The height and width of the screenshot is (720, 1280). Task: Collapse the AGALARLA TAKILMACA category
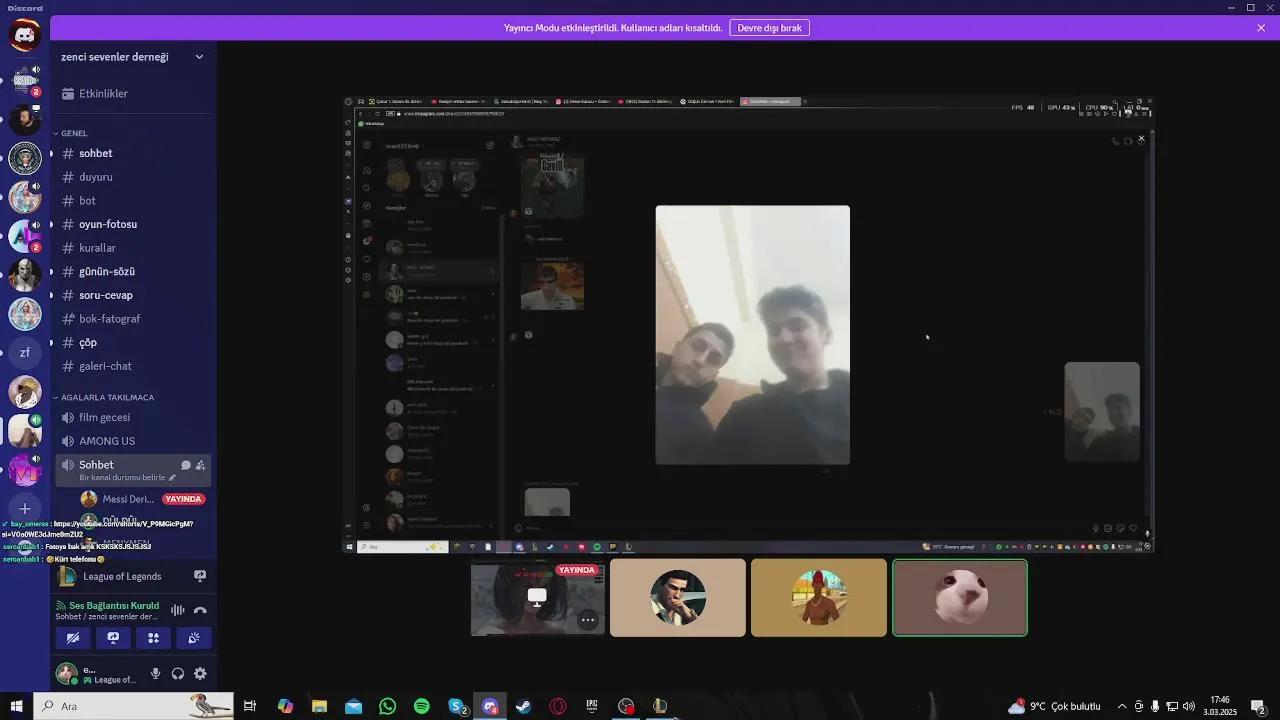pos(105,397)
